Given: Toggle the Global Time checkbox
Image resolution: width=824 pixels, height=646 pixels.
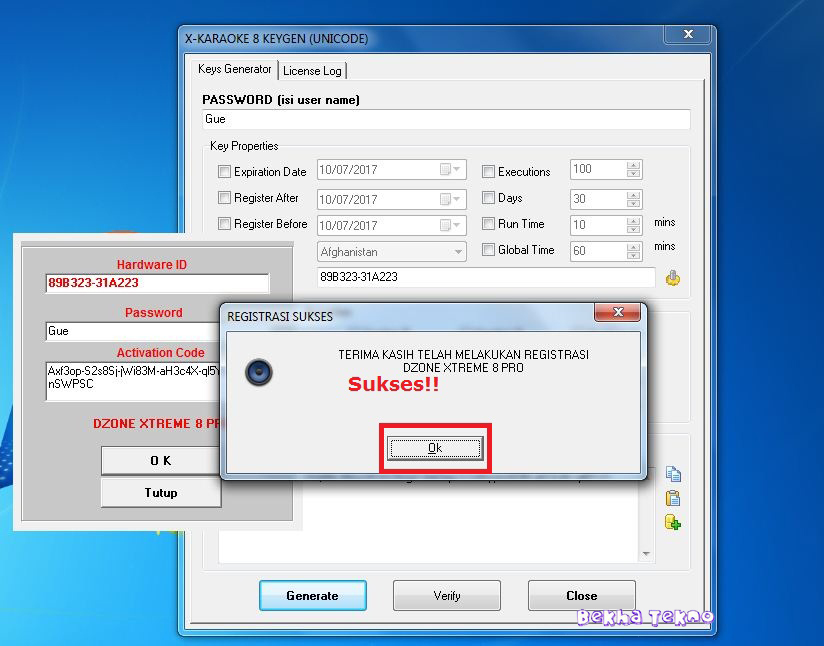Looking at the screenshot, I should click(x=488, y=250).
